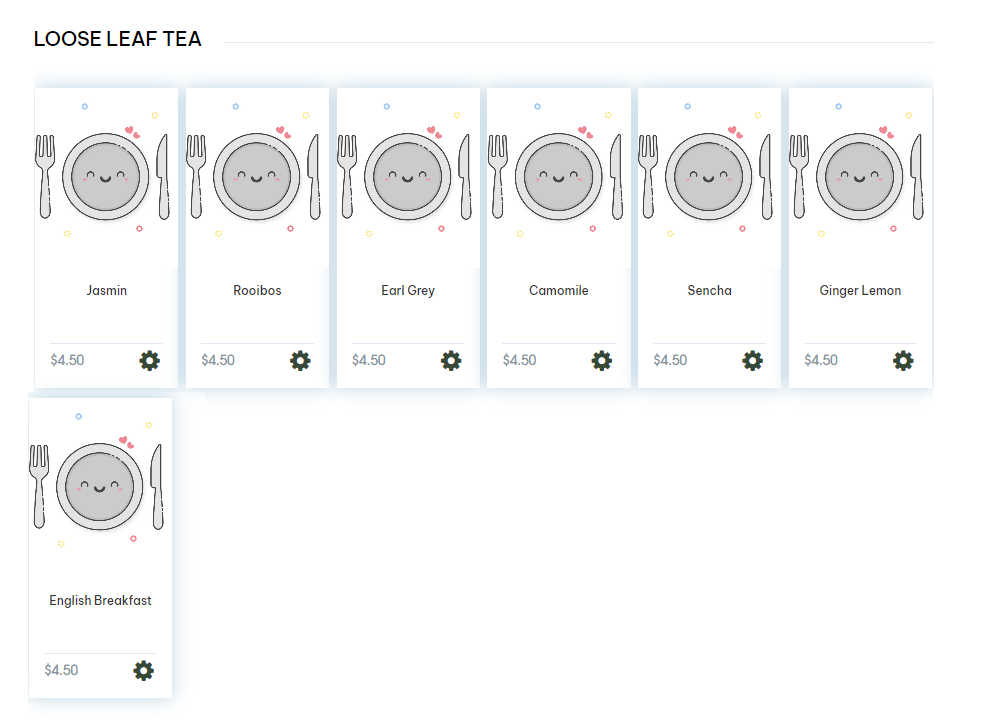Open the Jasmin product name
The width and height of the screenshot is (997, 725).
[x=106, y=291]
